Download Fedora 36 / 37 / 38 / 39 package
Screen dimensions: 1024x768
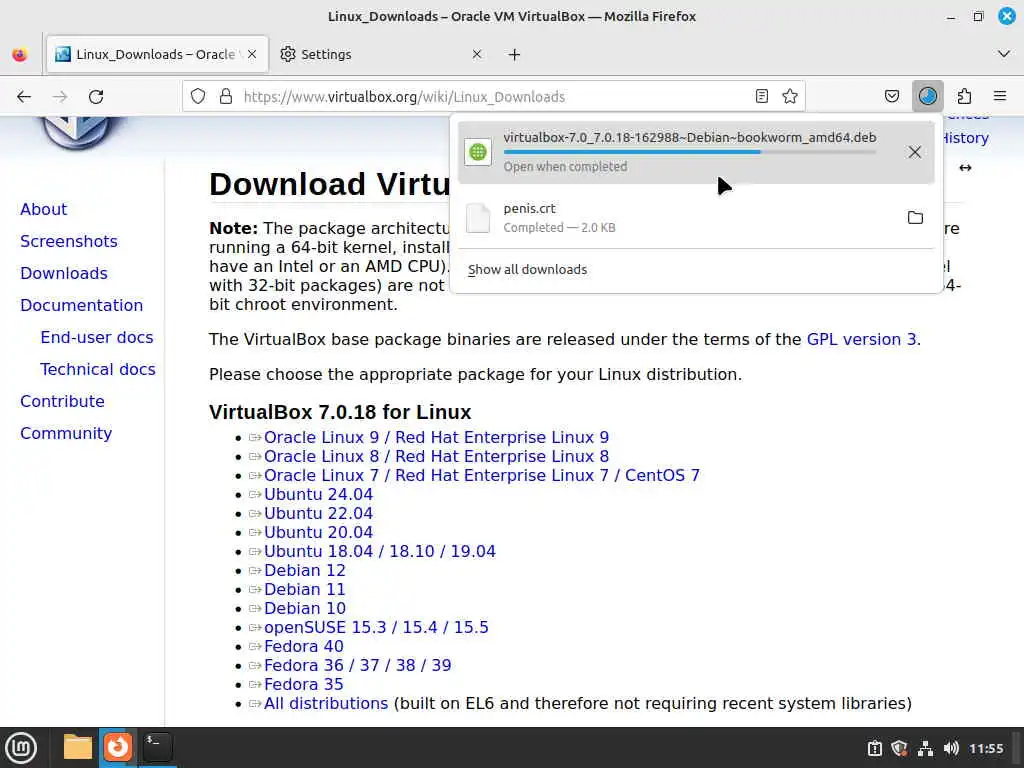pyautogui.click(x=357, y=665)
